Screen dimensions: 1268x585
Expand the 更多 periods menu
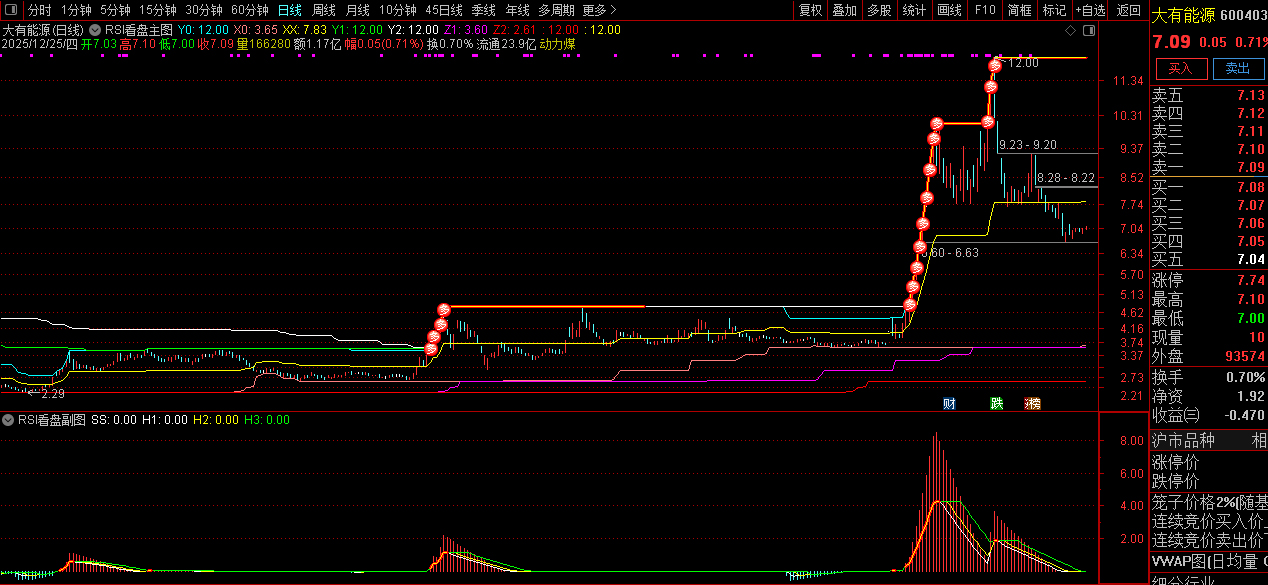[x=598, y=10]
